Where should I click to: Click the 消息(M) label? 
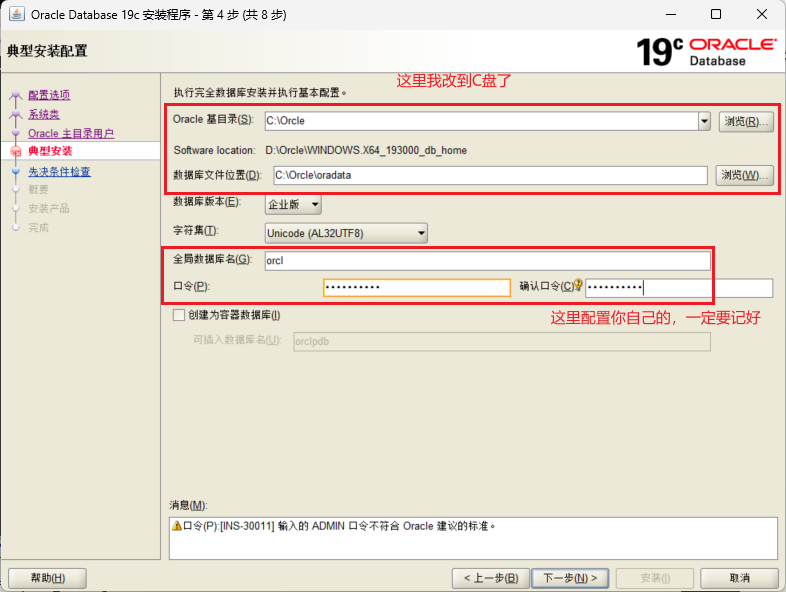coord(188,505)
